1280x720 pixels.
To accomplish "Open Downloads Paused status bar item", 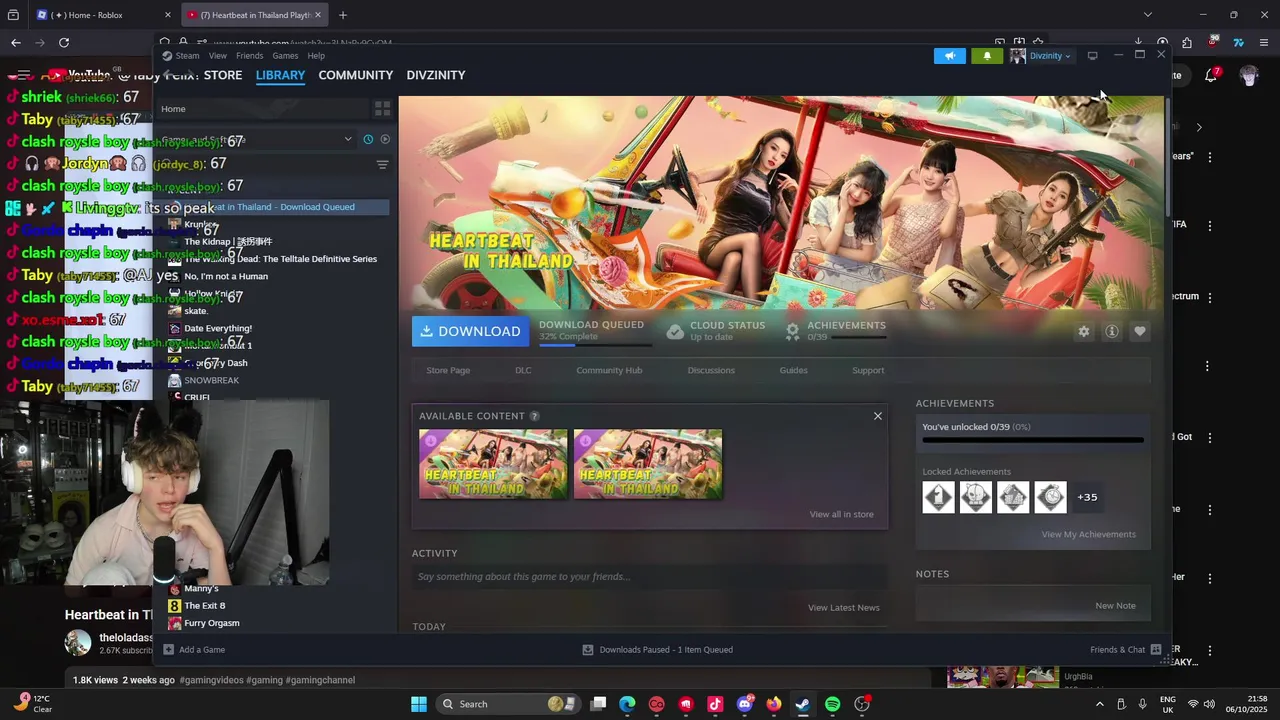I will 657,650.
